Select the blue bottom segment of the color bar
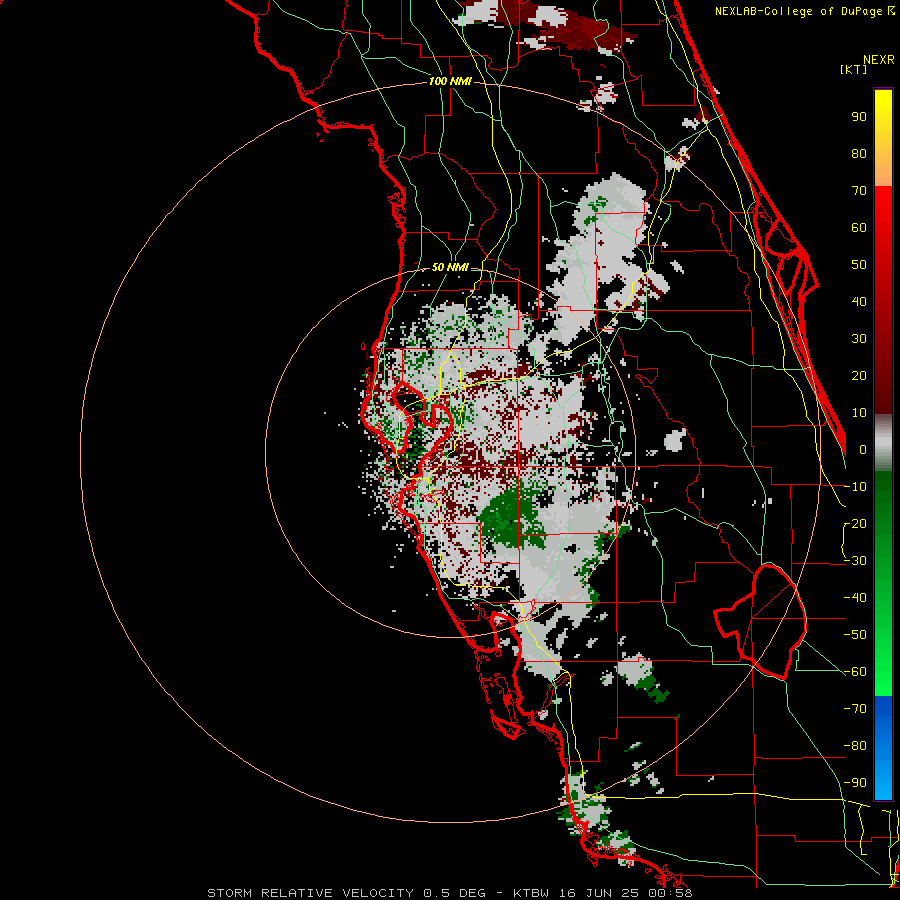Image resolution: width=900 pixels, height=900 pixels. [883, 747]
